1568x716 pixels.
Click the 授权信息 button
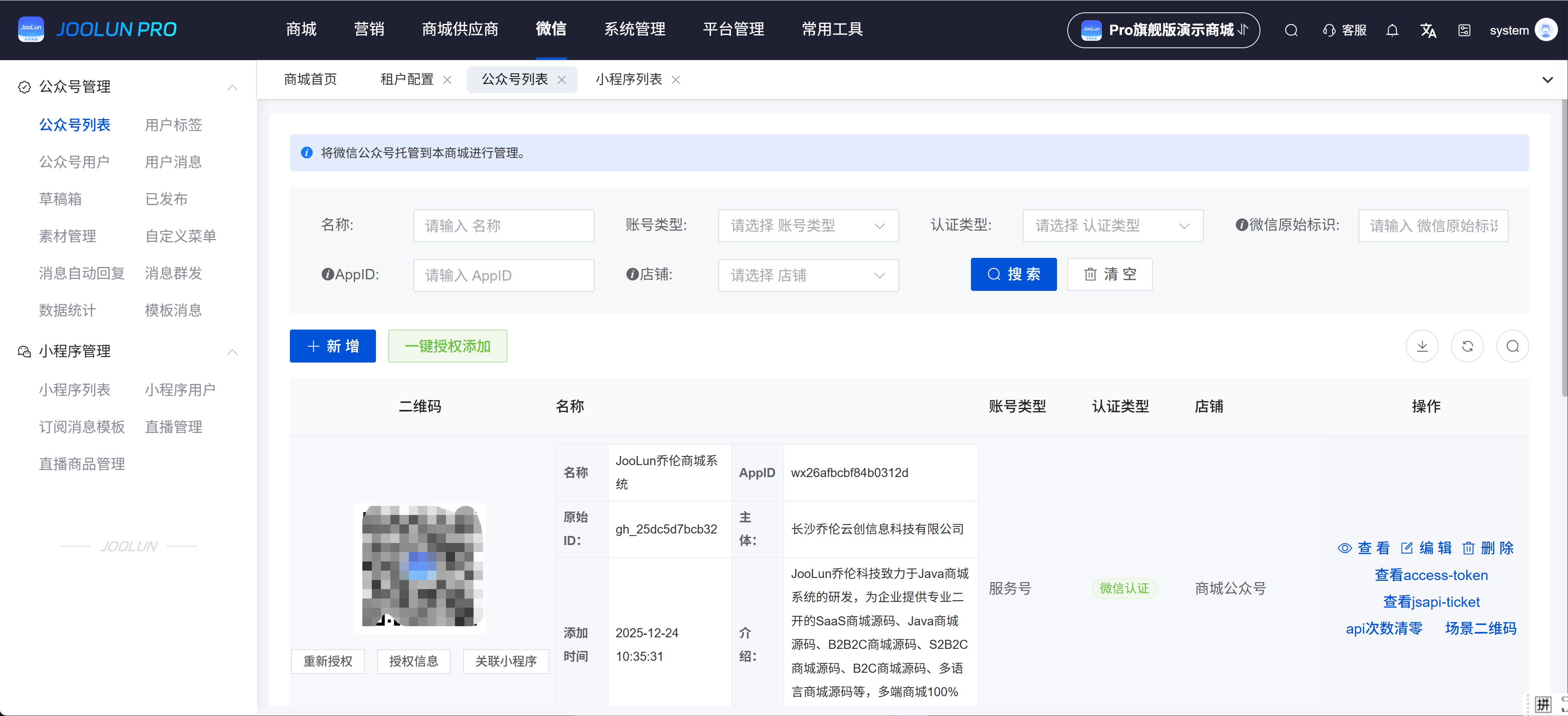pos(414,662)
